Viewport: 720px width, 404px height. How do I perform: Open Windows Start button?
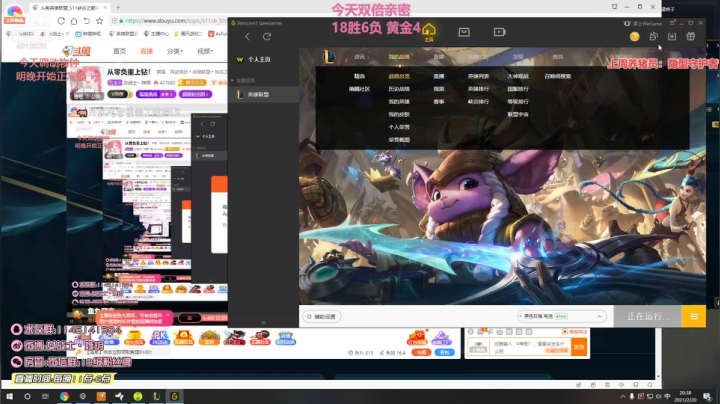pyautogui.click(x=9, y=396)
